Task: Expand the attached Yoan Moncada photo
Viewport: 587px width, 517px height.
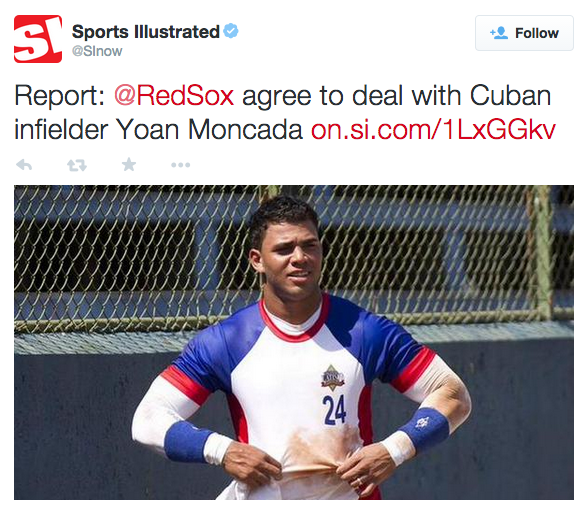Action: point(294,342)
